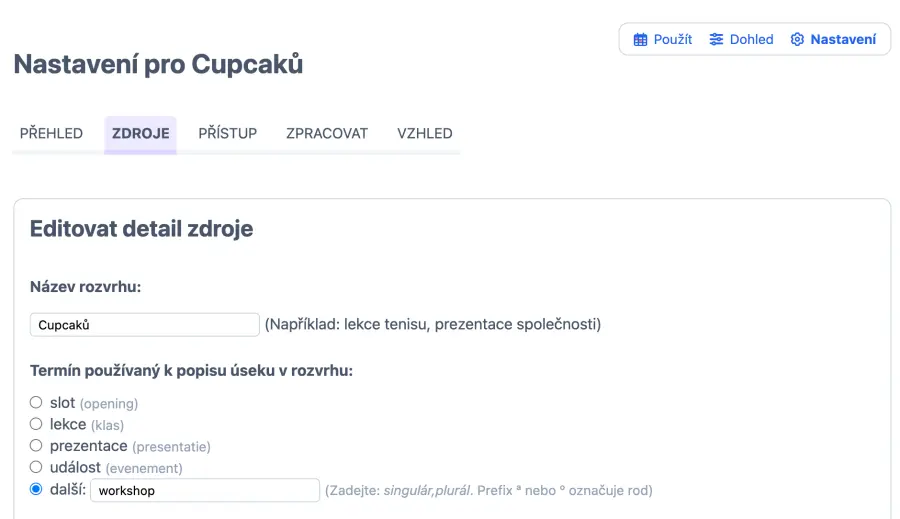Image resolution: width=900 pixels, height=519 pixels.
Task: Click the Editovat detail zdroje heading
Action: (x=141, y=229)
